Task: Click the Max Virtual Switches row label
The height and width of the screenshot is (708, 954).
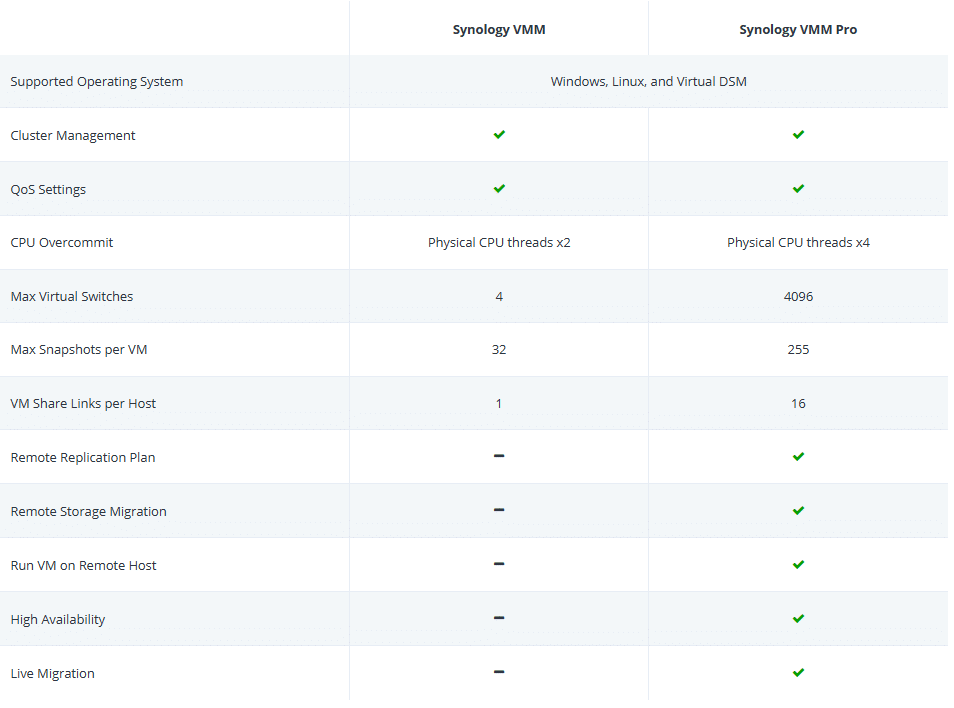Action: [x=72, y=298]
